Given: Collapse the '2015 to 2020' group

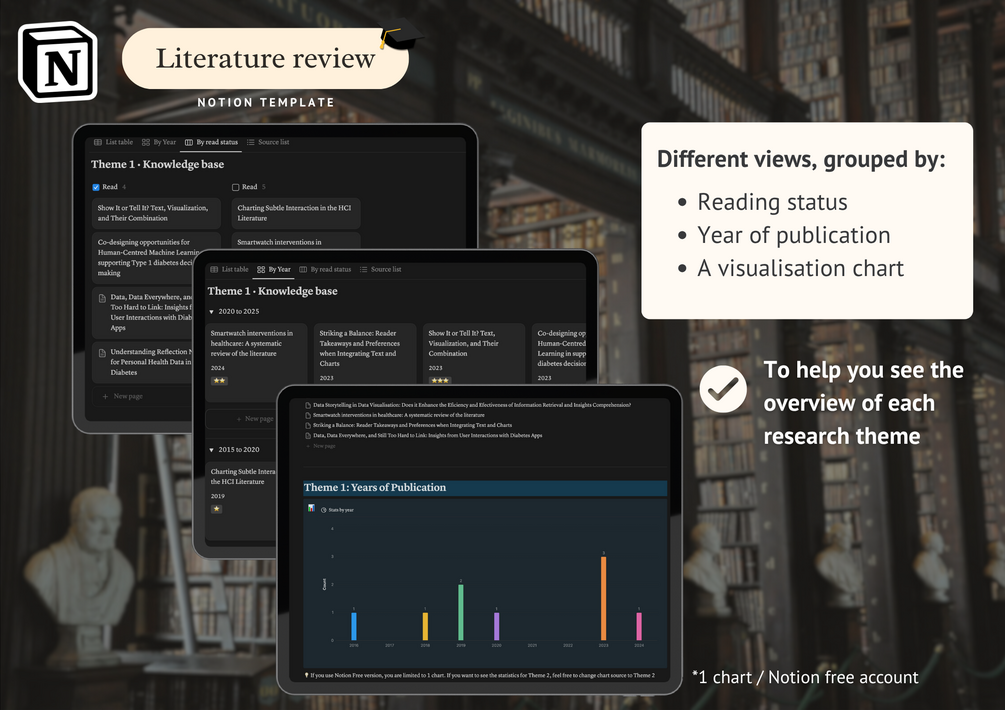Looking at the screenshot, I should click(212, 450).
